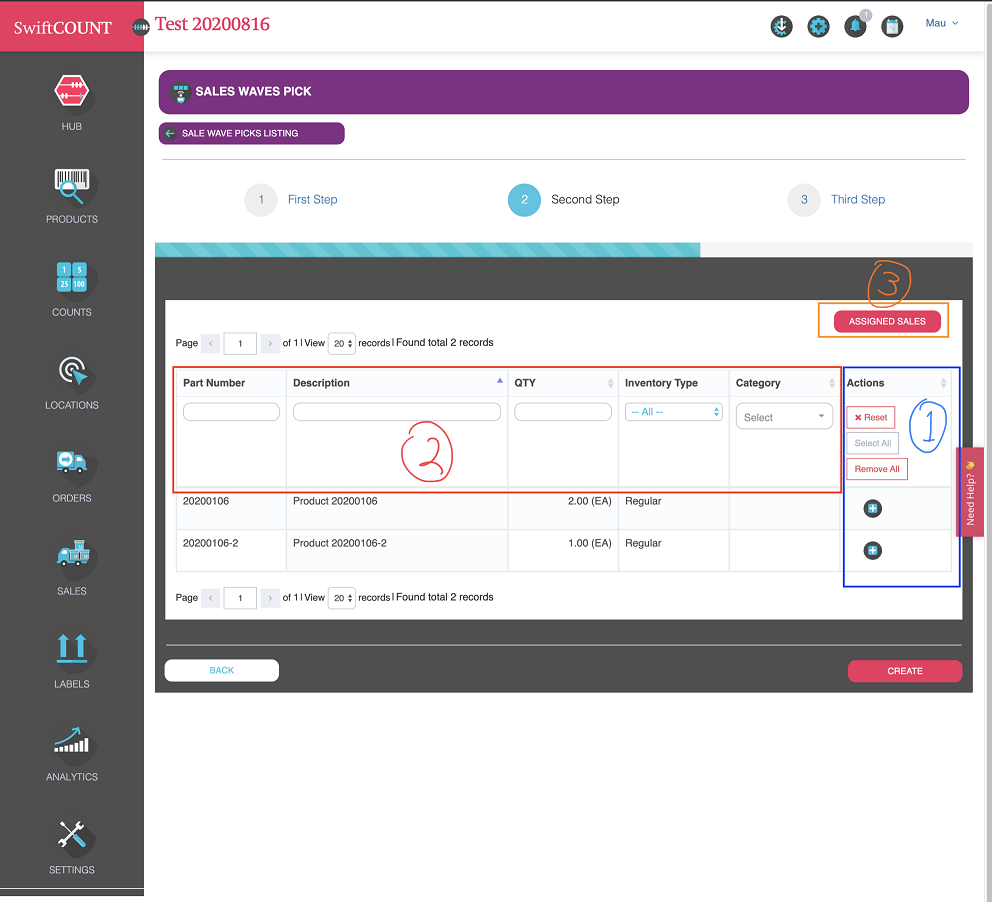This screenshot has width=992, height=902.
Task: Add product 20200106 with plus icon
Action: (872, 509)
